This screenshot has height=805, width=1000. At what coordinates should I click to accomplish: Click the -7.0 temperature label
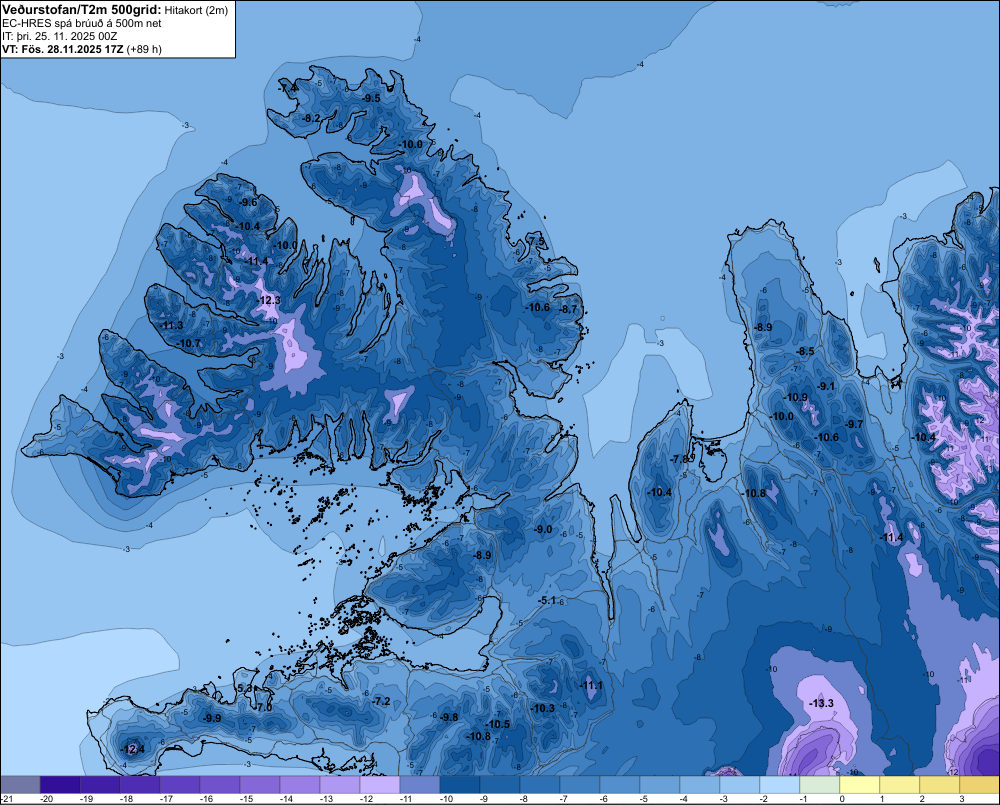pos(263,707)
